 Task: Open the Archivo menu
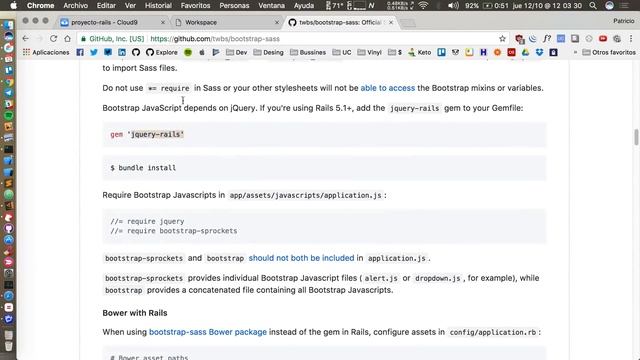click(x=76, y=6)
